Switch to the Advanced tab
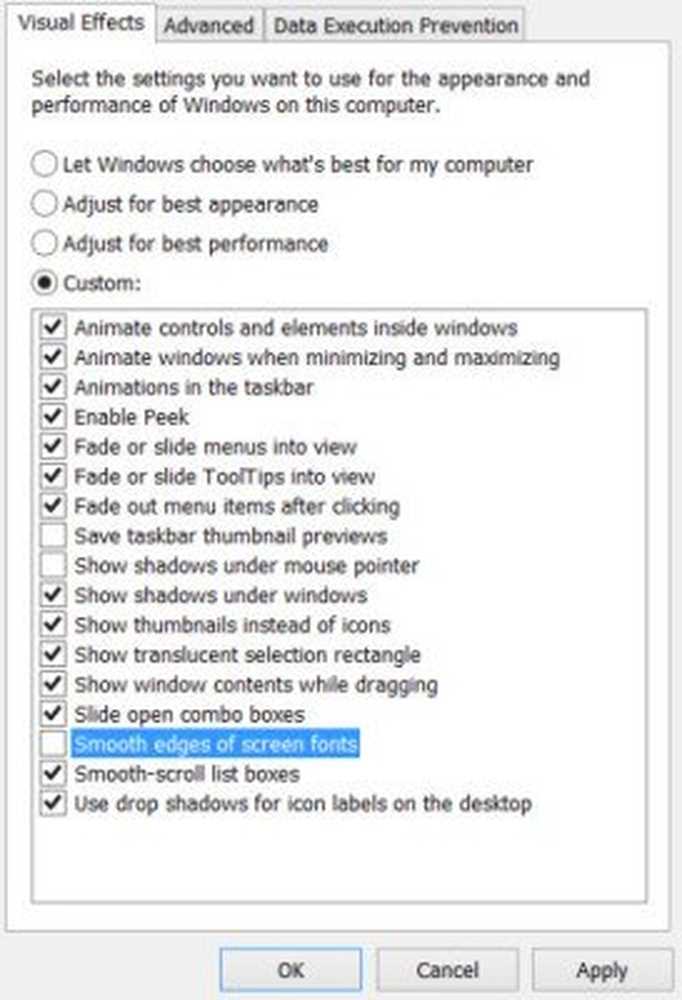 click(x=209, y=26)
